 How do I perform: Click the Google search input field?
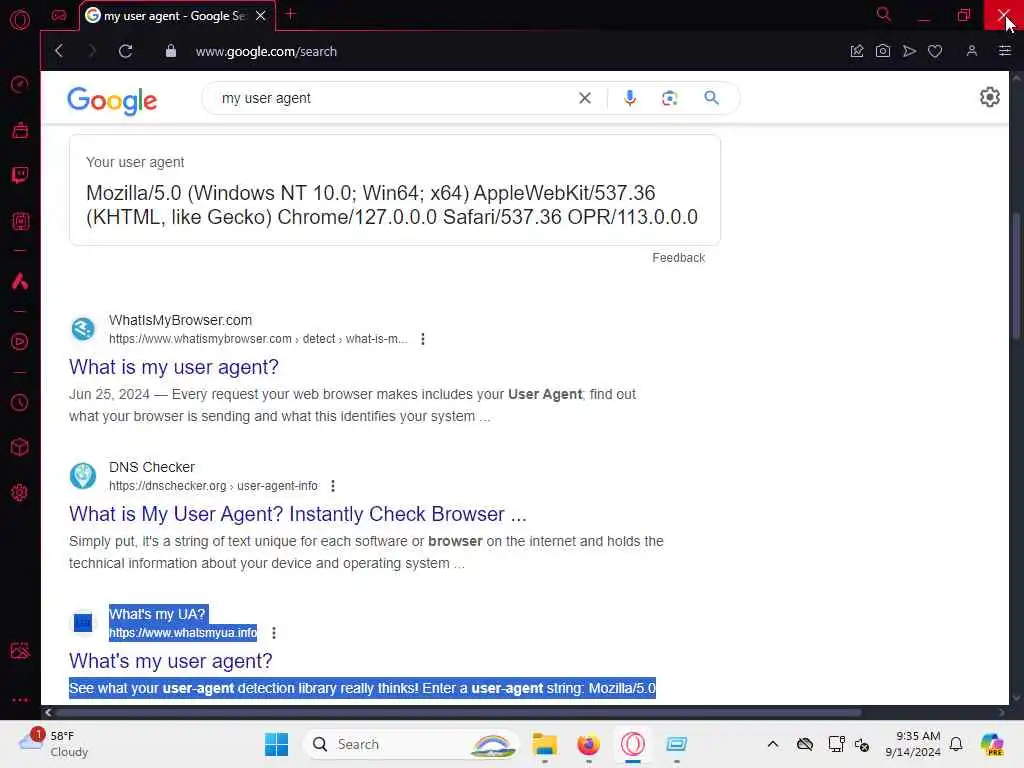point(395,98)
